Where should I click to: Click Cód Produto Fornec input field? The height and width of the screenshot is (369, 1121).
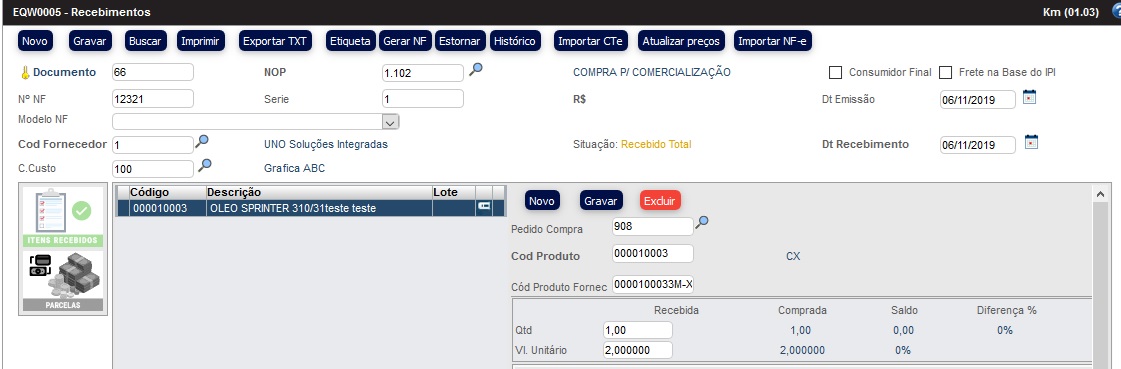(x=653, y=285)
